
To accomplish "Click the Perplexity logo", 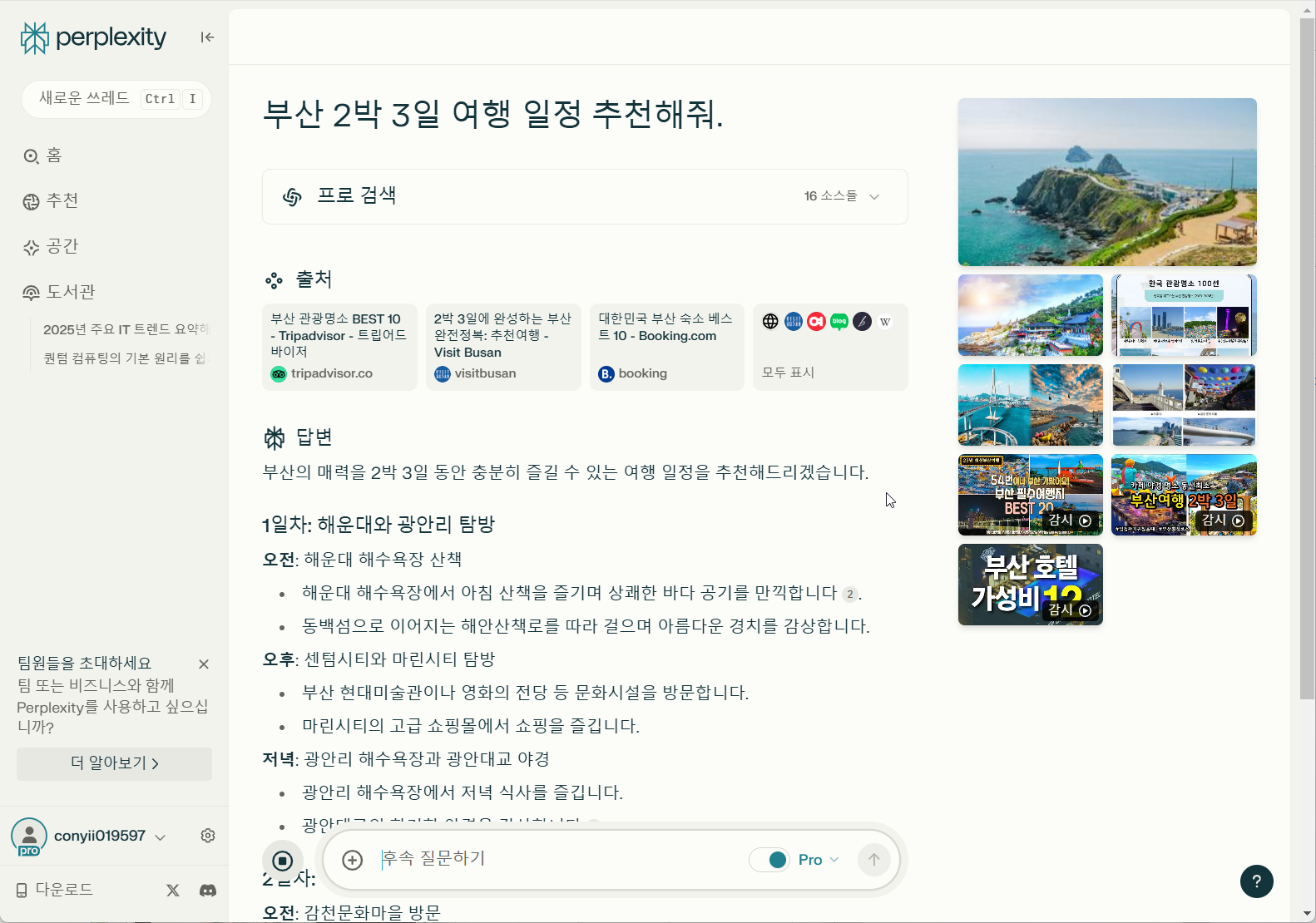I will tap(93, 37).
